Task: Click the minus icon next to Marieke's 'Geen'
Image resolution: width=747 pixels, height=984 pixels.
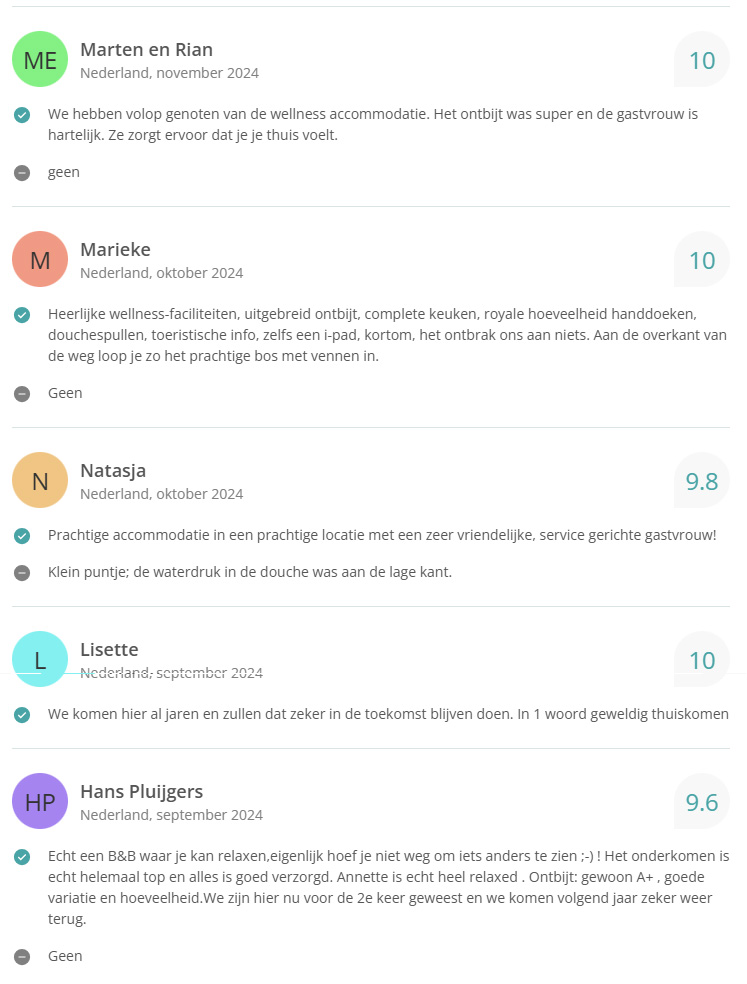Action: 22,394
